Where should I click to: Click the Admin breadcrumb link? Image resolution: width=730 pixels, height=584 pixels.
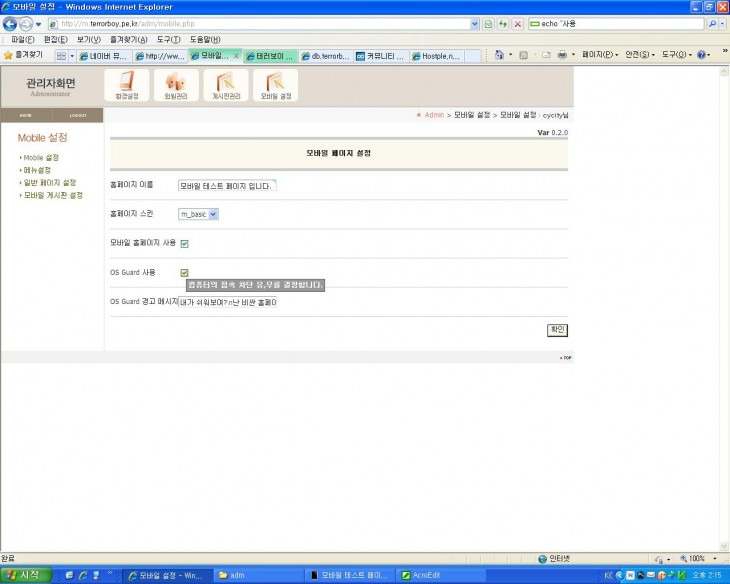tap(434, 115)
